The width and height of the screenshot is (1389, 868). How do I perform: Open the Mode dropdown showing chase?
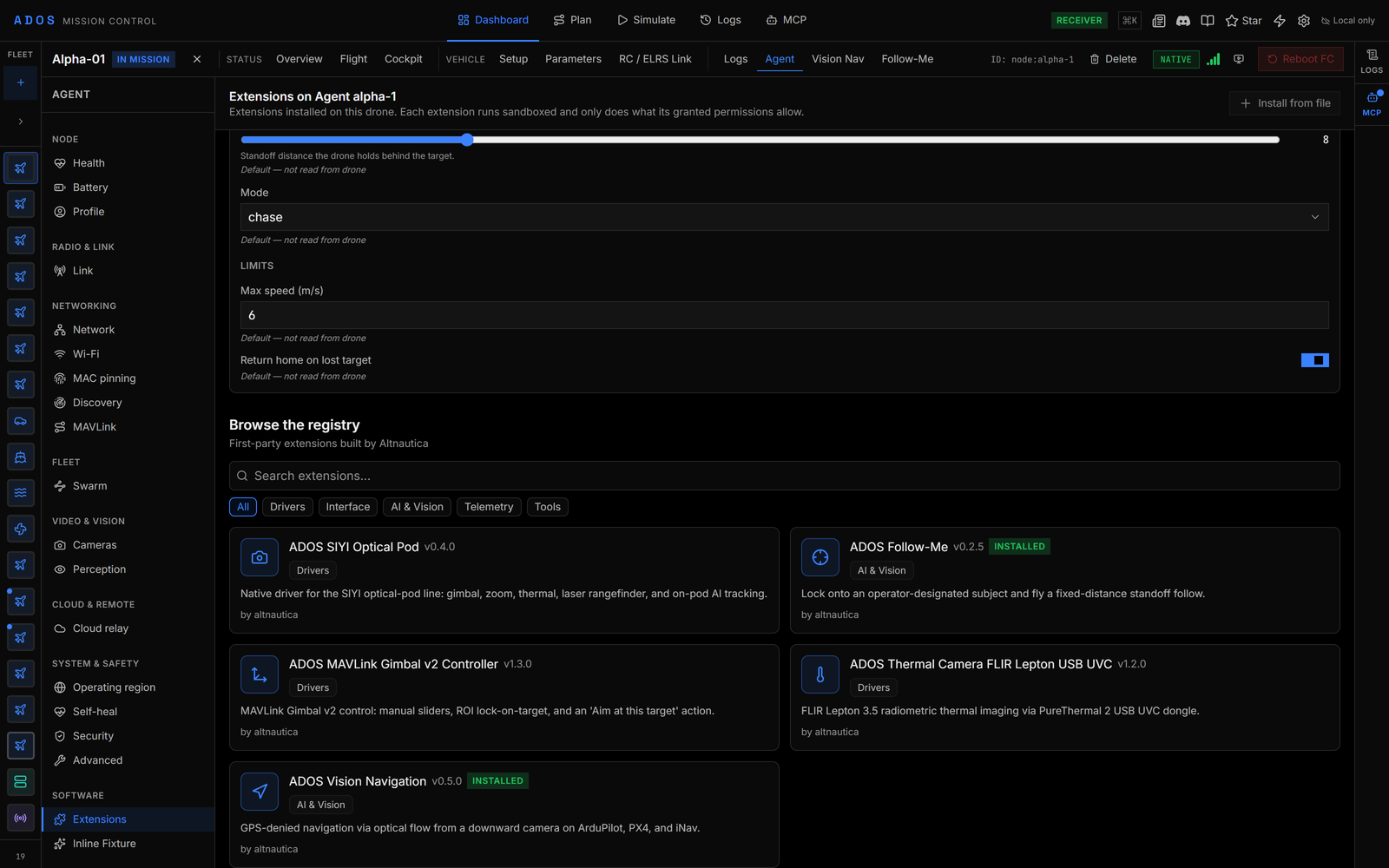pyautogui.click(x=784, y=217)
